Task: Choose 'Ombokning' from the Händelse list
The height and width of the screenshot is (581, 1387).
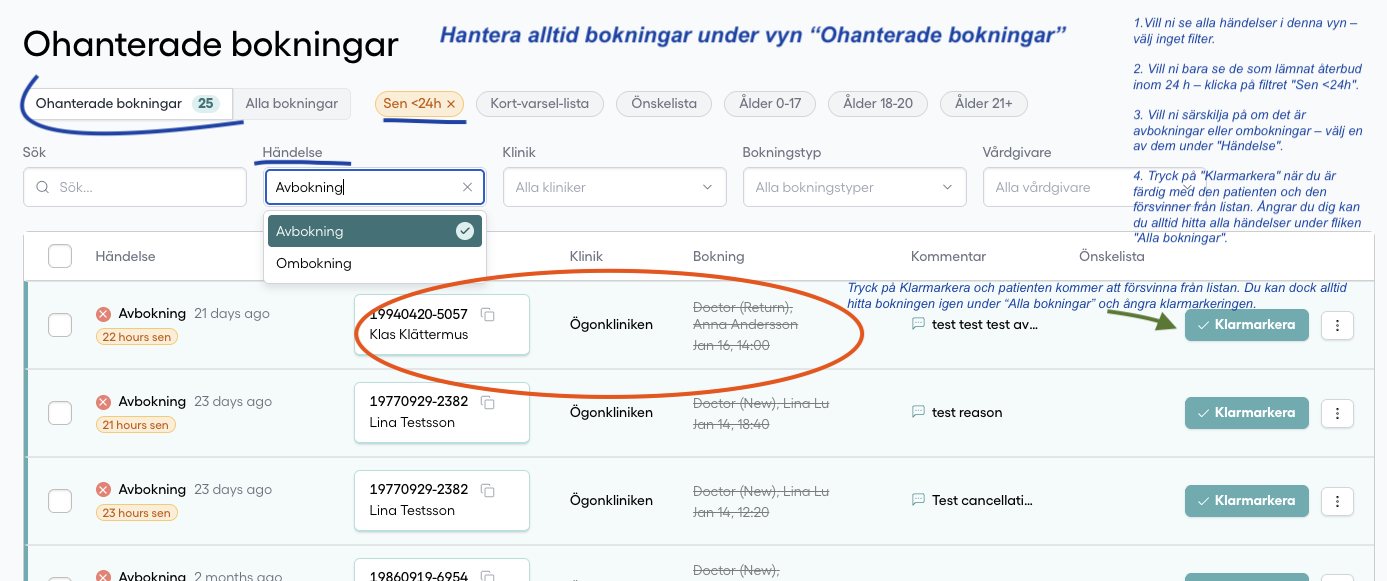Action: click(x=314, y=264)
